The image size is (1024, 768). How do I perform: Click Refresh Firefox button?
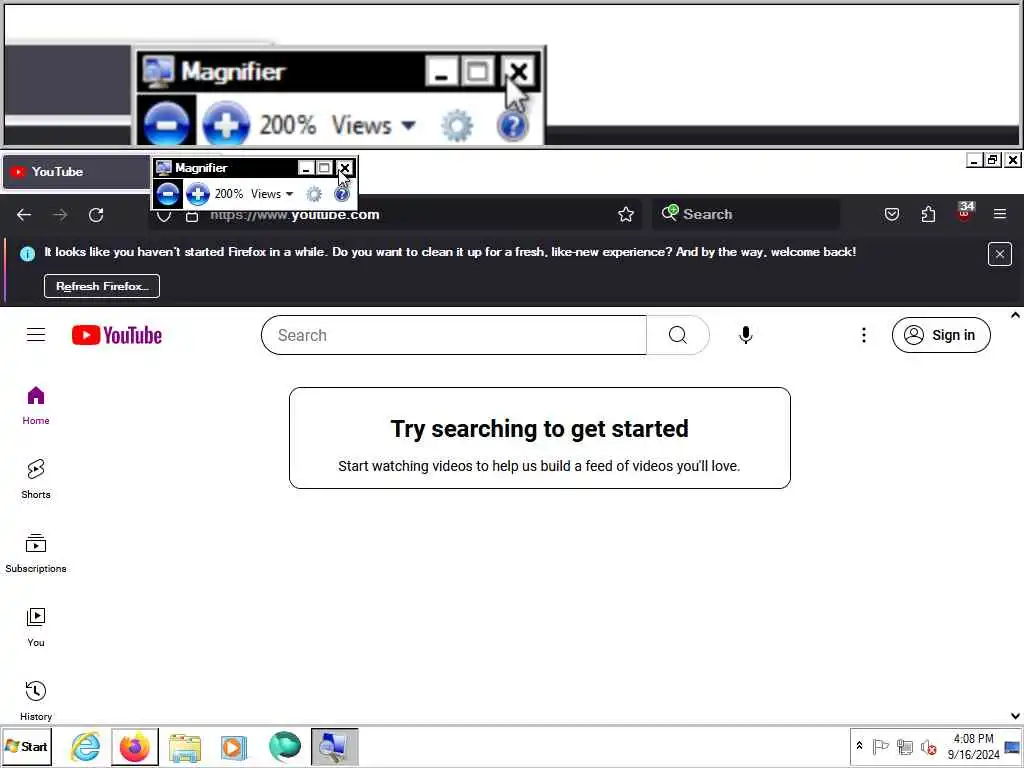(x=102, y=286)
